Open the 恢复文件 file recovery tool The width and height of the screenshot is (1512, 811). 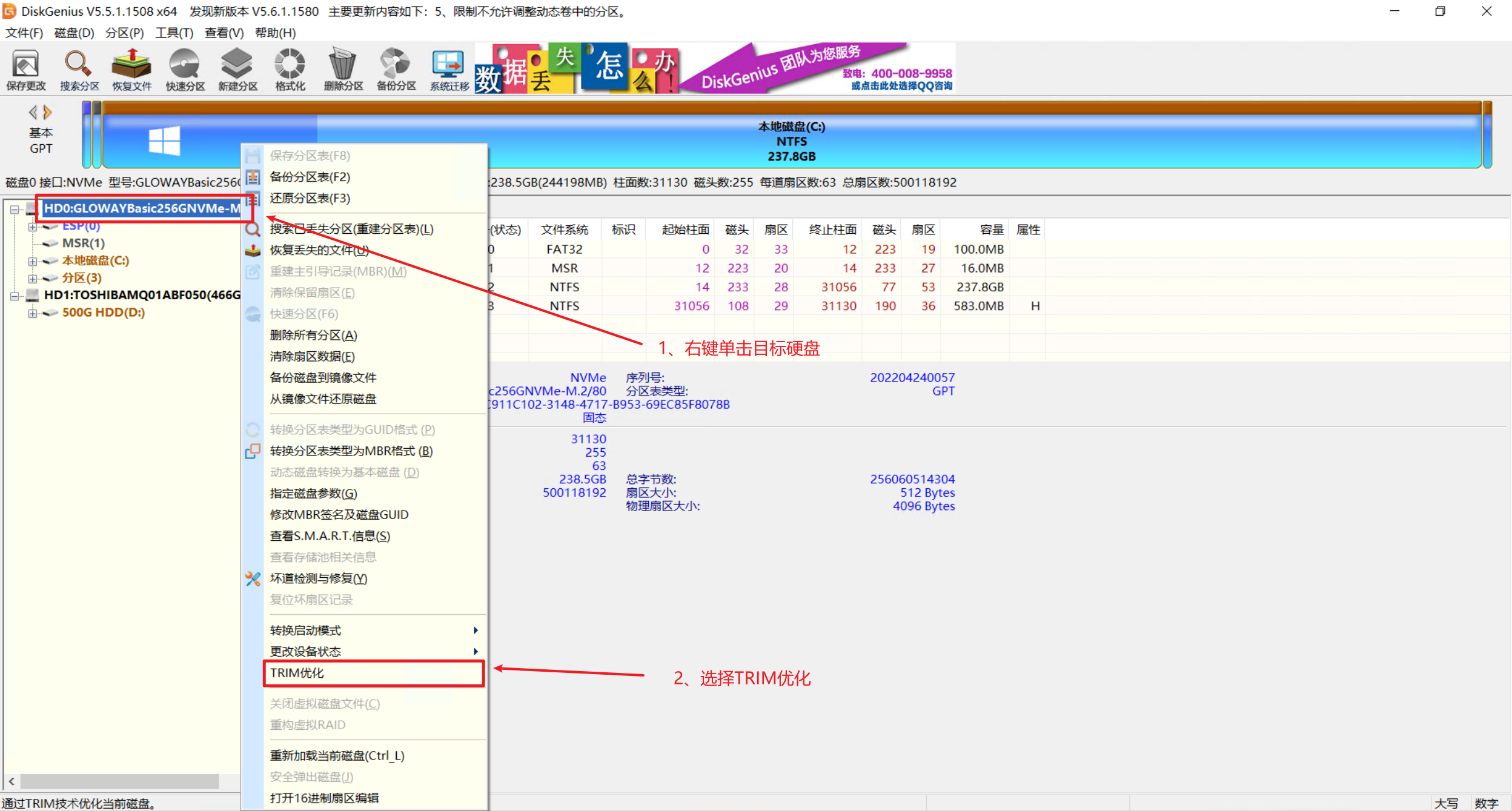pyautogui.click(x=131, y=68)
